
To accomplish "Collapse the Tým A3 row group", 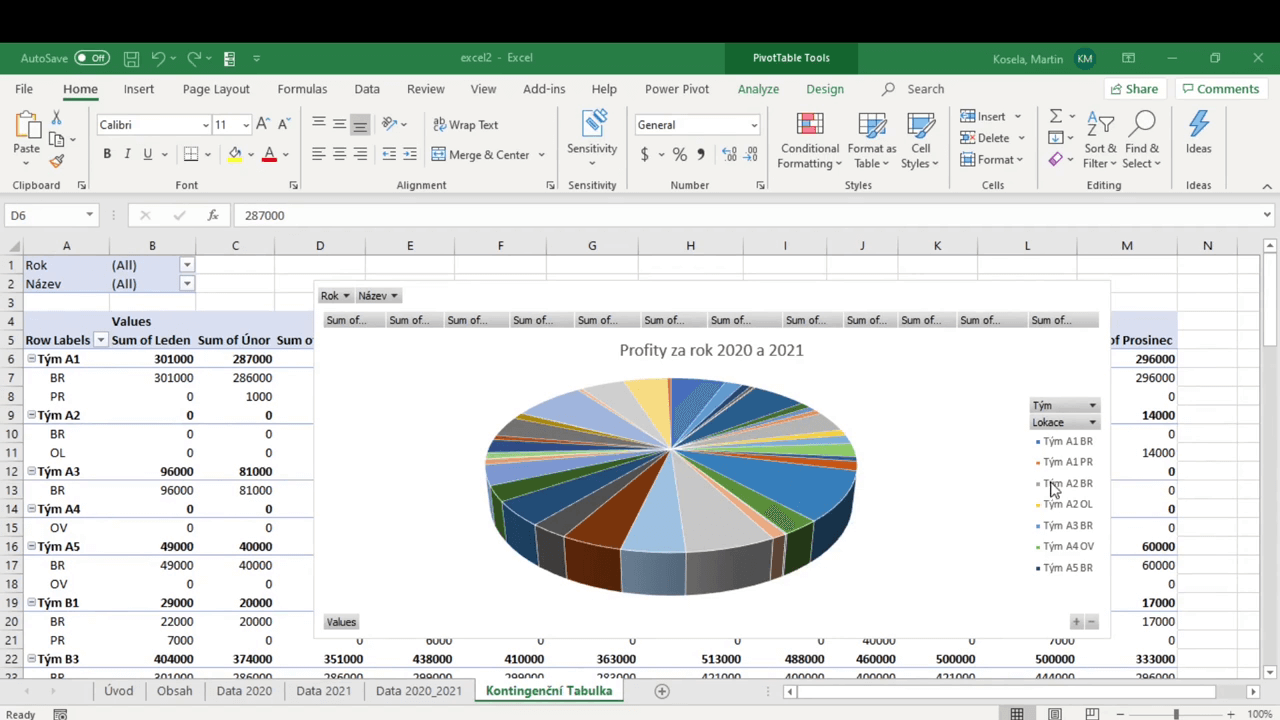I will (30, 472).
